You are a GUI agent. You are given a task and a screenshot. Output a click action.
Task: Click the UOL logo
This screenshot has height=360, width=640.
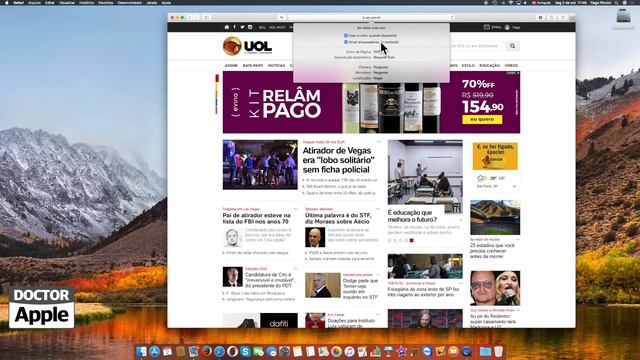(247, 46)
